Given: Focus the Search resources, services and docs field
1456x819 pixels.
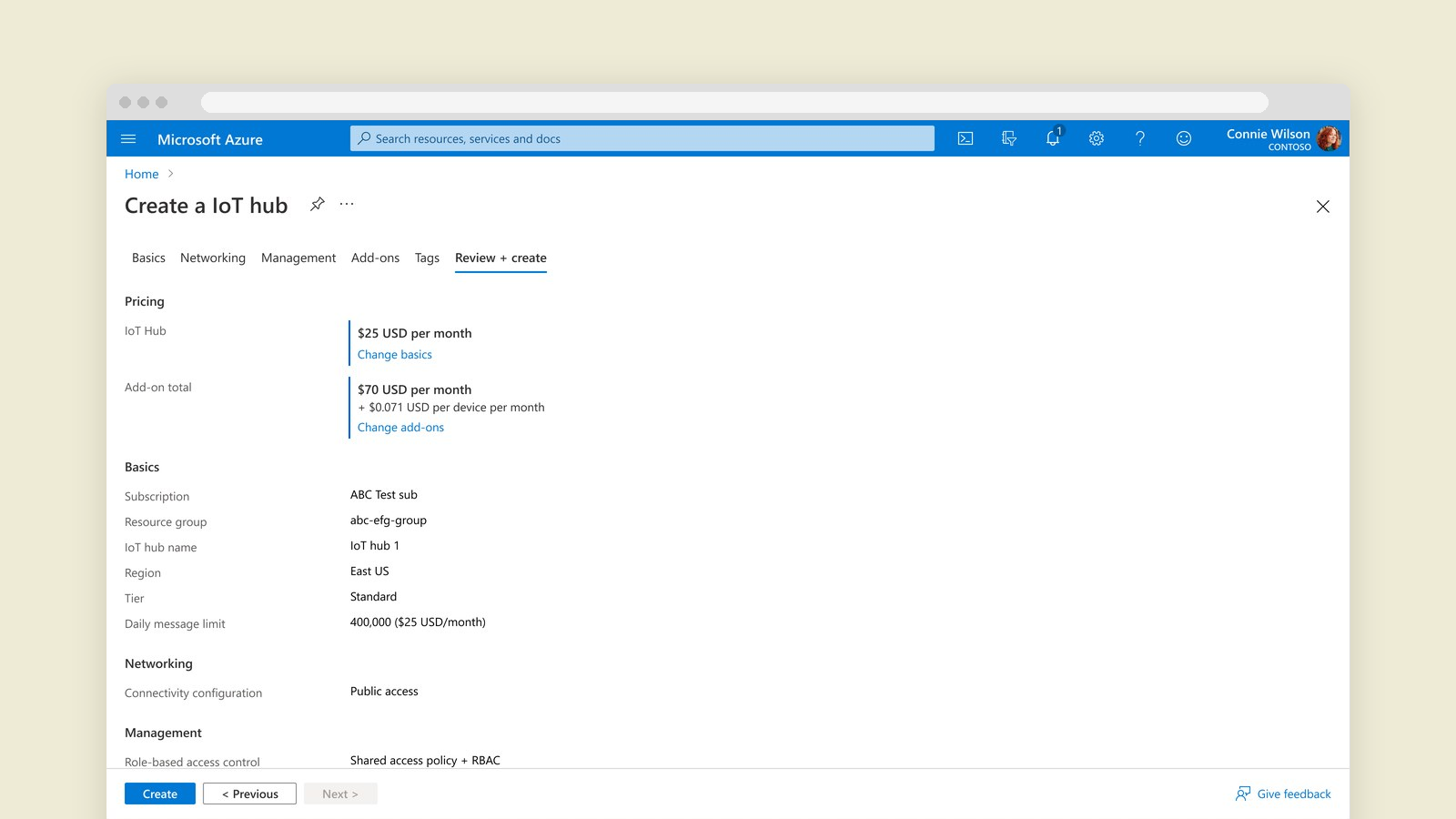Looking at the screenshot, I should [642, 138].
